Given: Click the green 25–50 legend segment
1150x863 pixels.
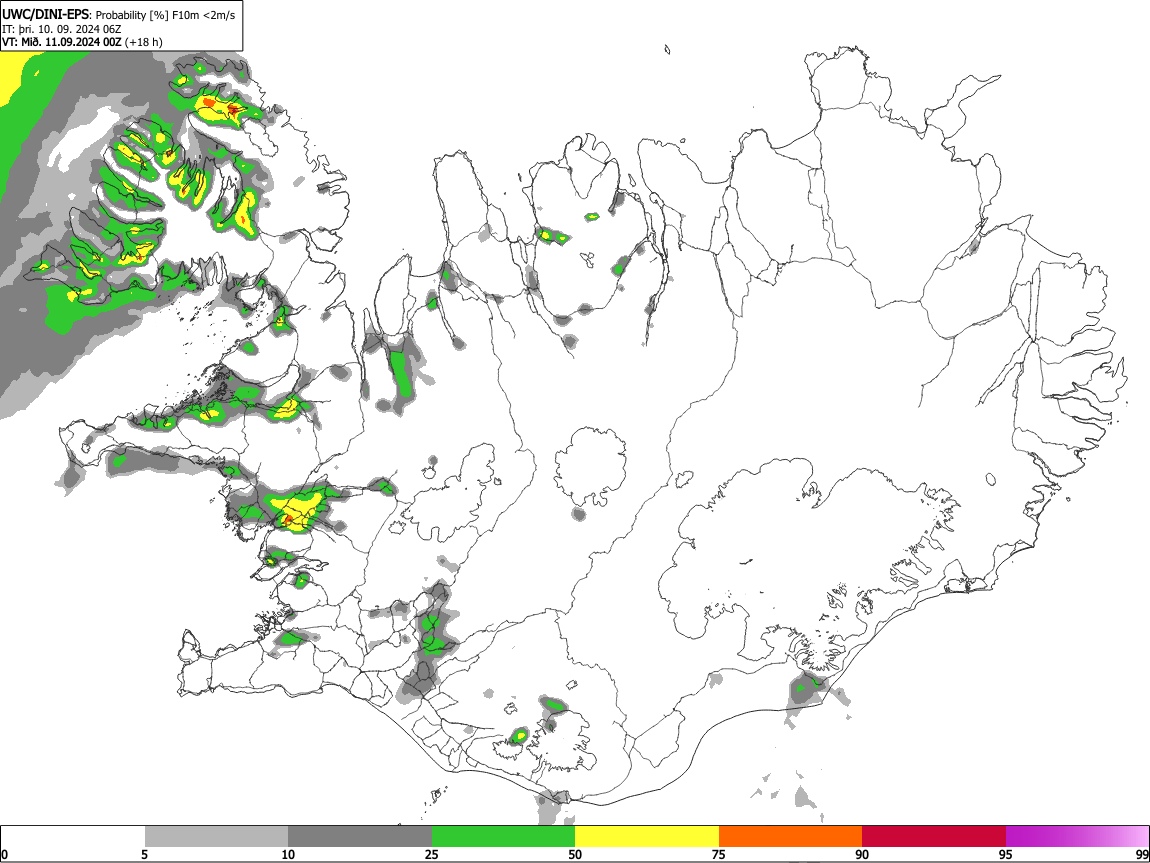Looking at the screenshot, I should [x=503, y=837].
